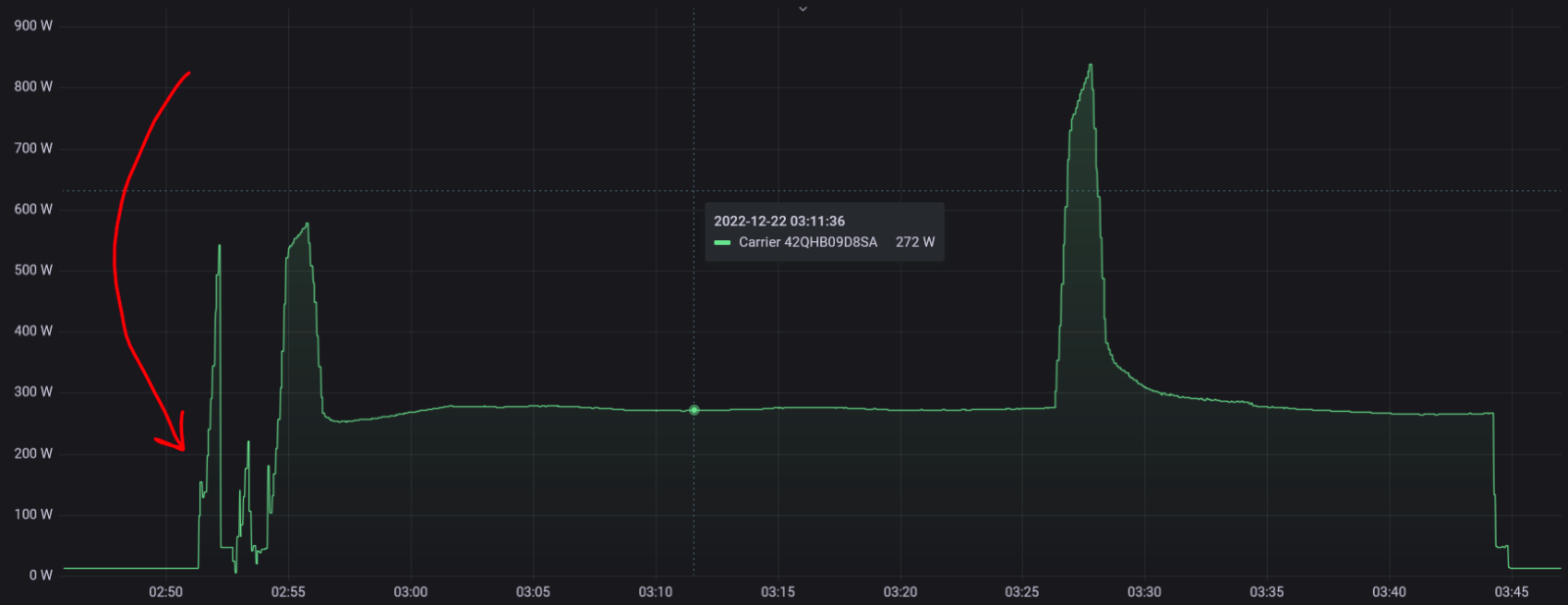Click the 03:25 time axis label
This screenshot has height=605, width=1568.
pyautogui.click(x=1022, y=592)
